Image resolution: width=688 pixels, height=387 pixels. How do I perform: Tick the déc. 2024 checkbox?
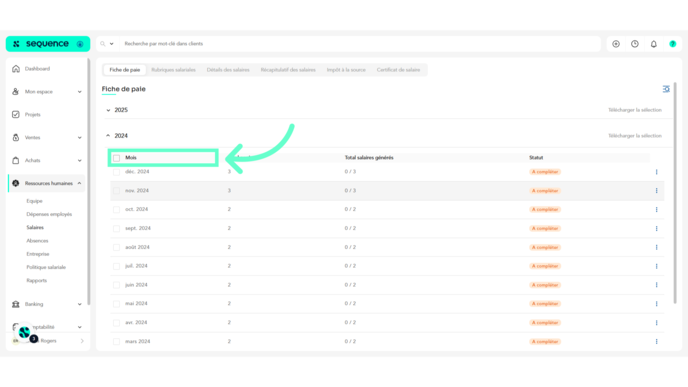[x=116, y=172]
